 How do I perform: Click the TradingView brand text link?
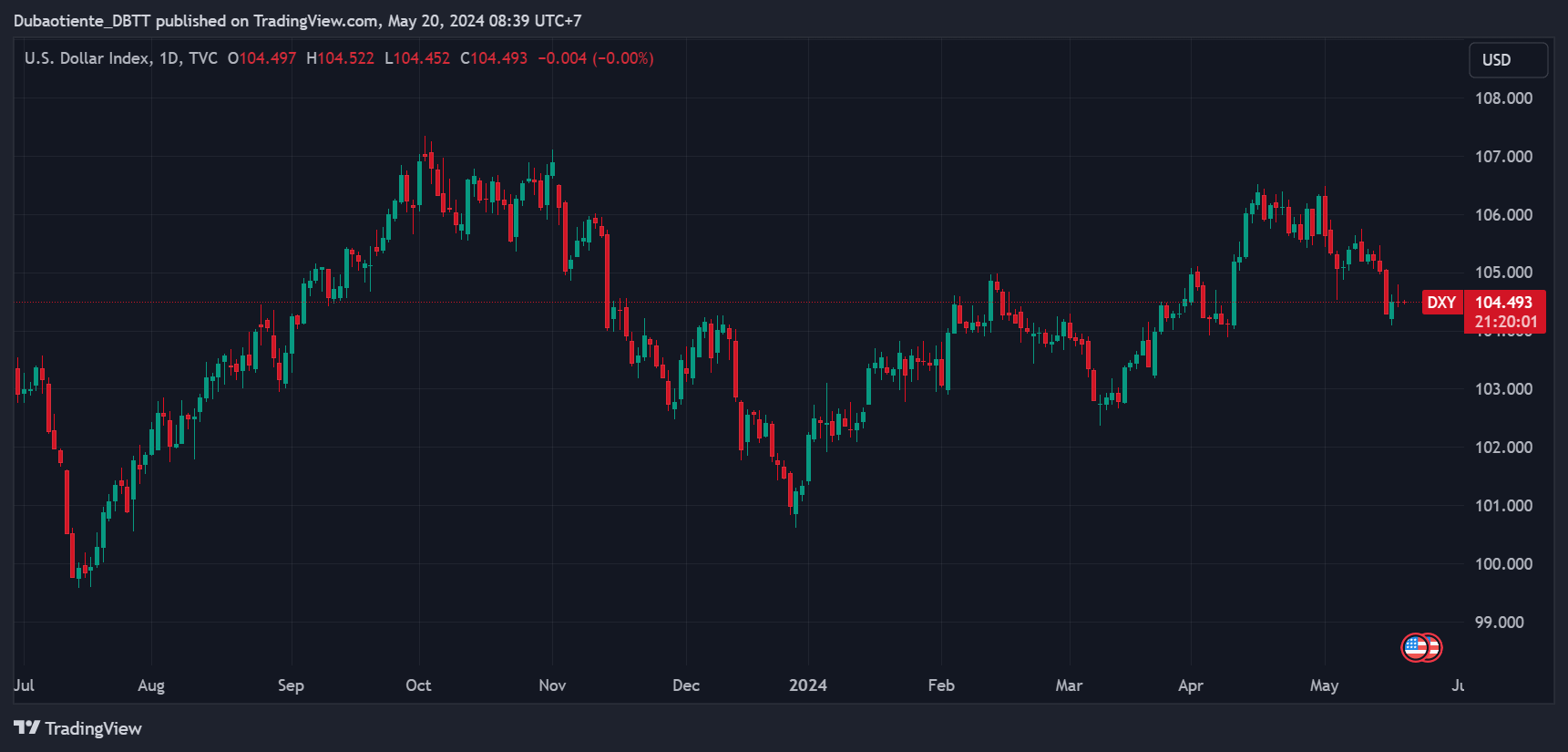94,728
